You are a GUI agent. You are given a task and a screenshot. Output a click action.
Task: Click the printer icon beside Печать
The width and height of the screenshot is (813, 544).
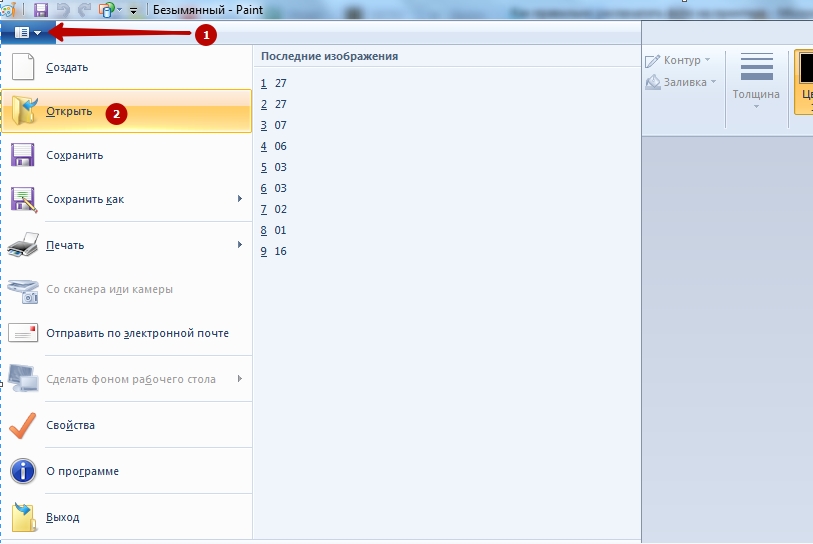tap(23, 245)
